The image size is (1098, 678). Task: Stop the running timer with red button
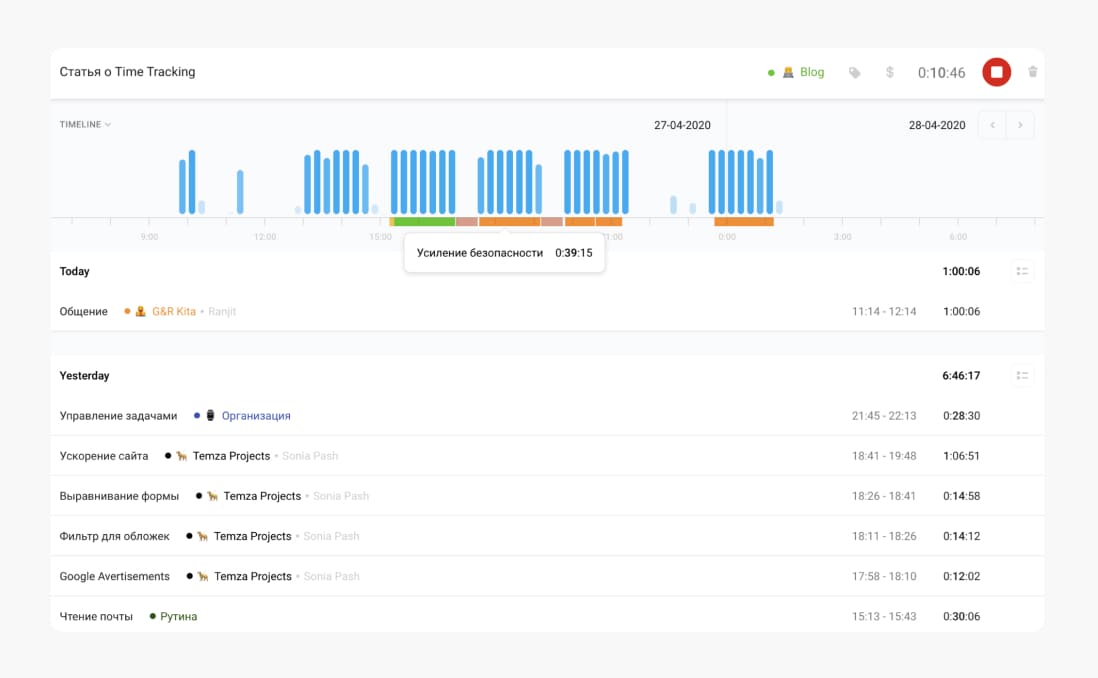click(x=996, y=72)
